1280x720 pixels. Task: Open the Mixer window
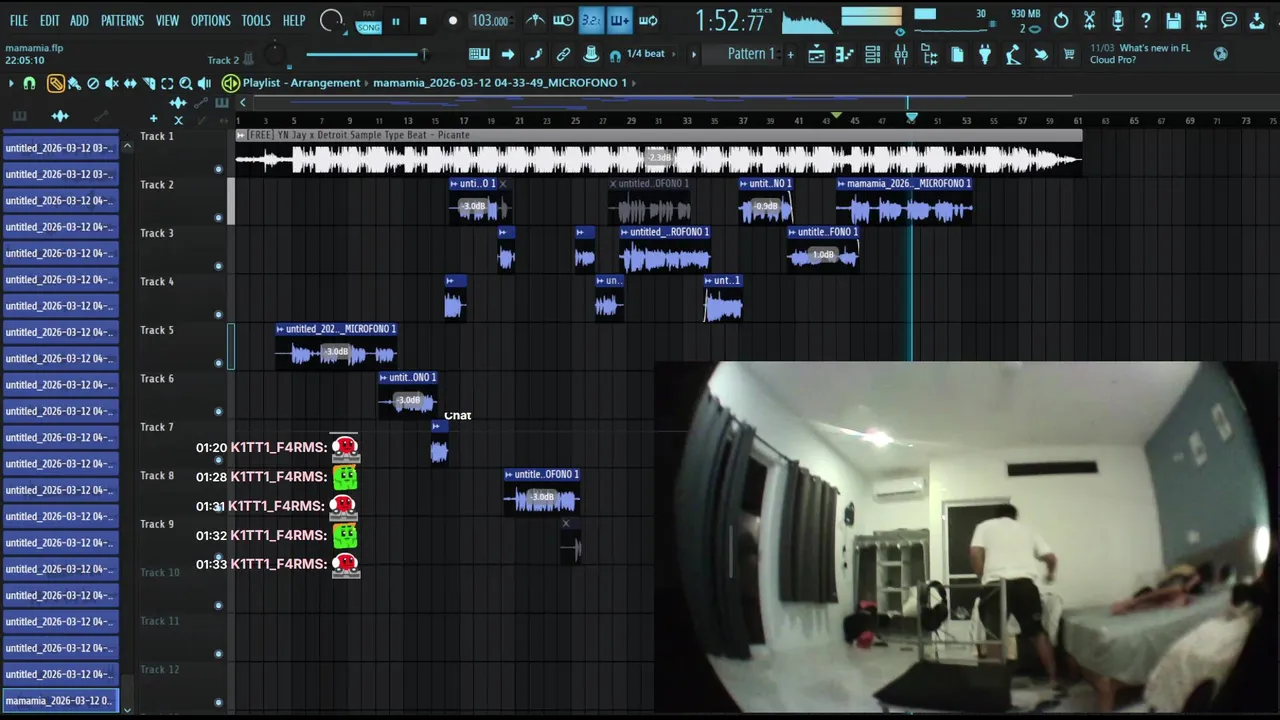(901, 55)
